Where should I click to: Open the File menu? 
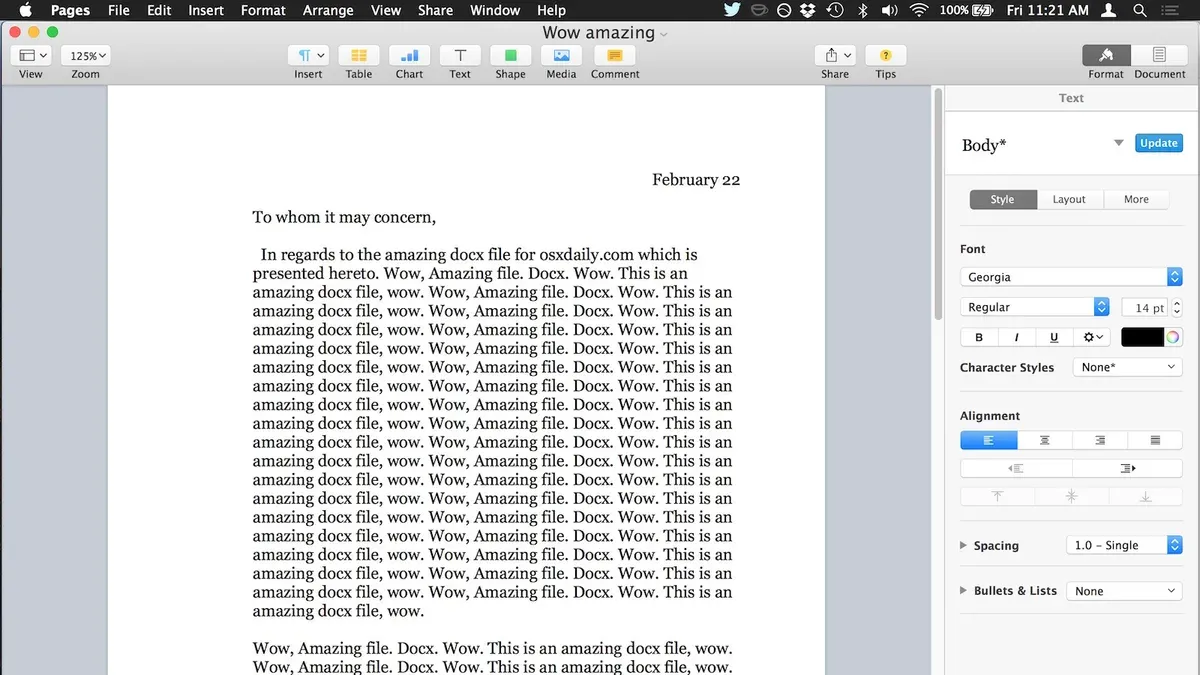pyautogui.click(x=119, y=10)
